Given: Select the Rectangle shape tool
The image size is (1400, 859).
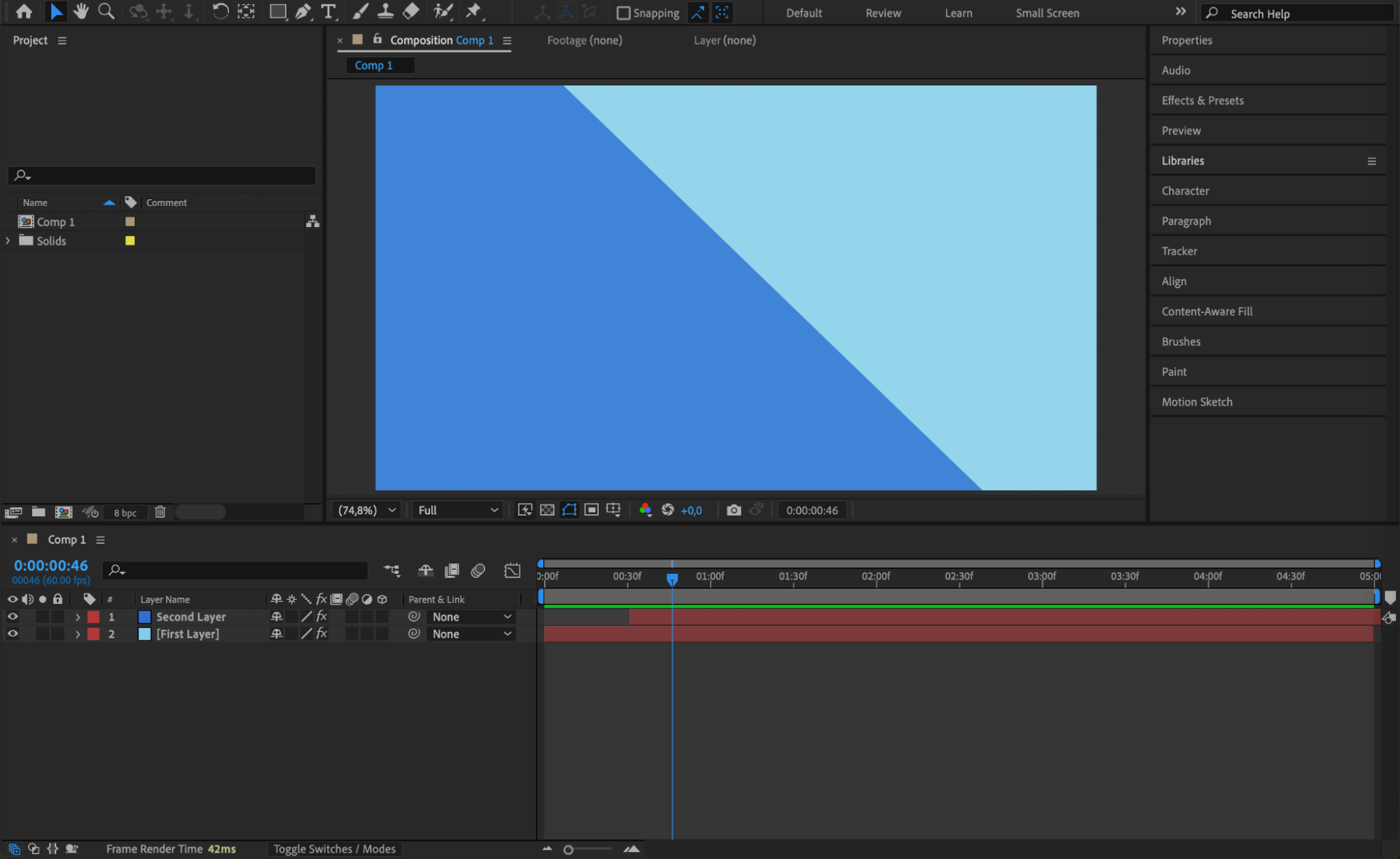Looking at the screenshot, I should (x=277, y=11).
